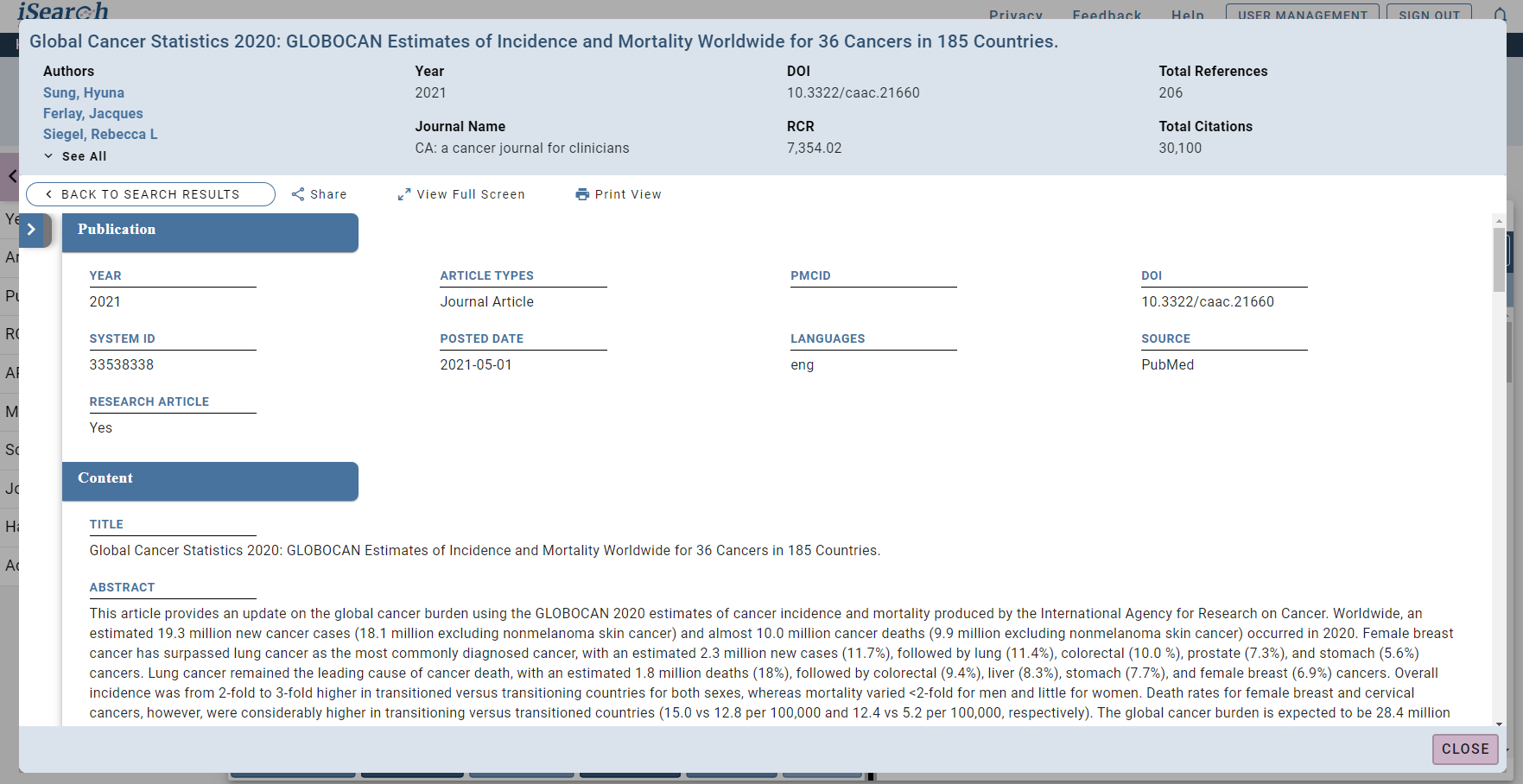Click the back chevron before Back To Search Results
Image resolution: width=1523 pixels, height=784 pixels.
pyautogui.click(x=51, y=193)
